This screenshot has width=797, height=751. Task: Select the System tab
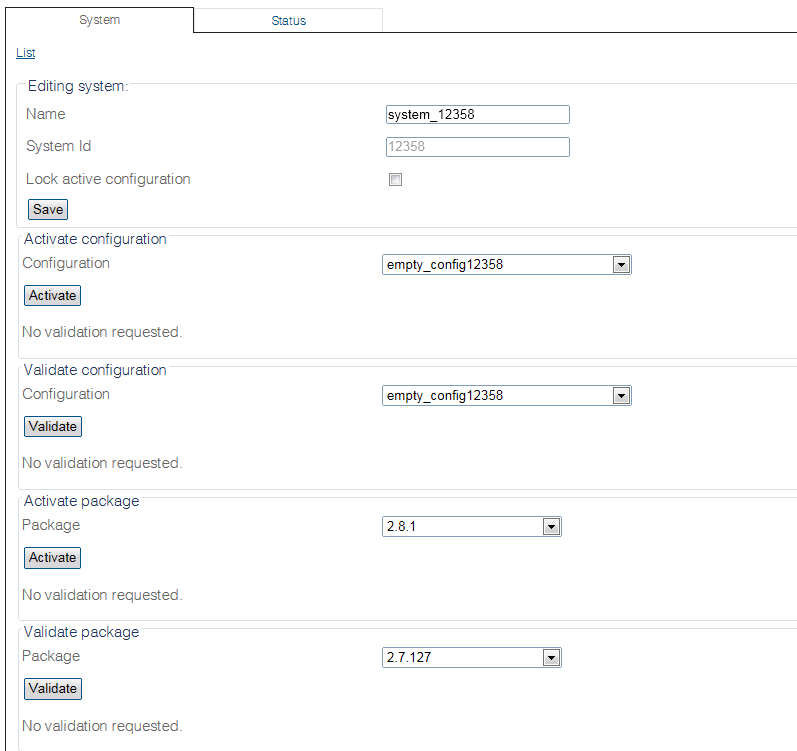click(99, 20)
